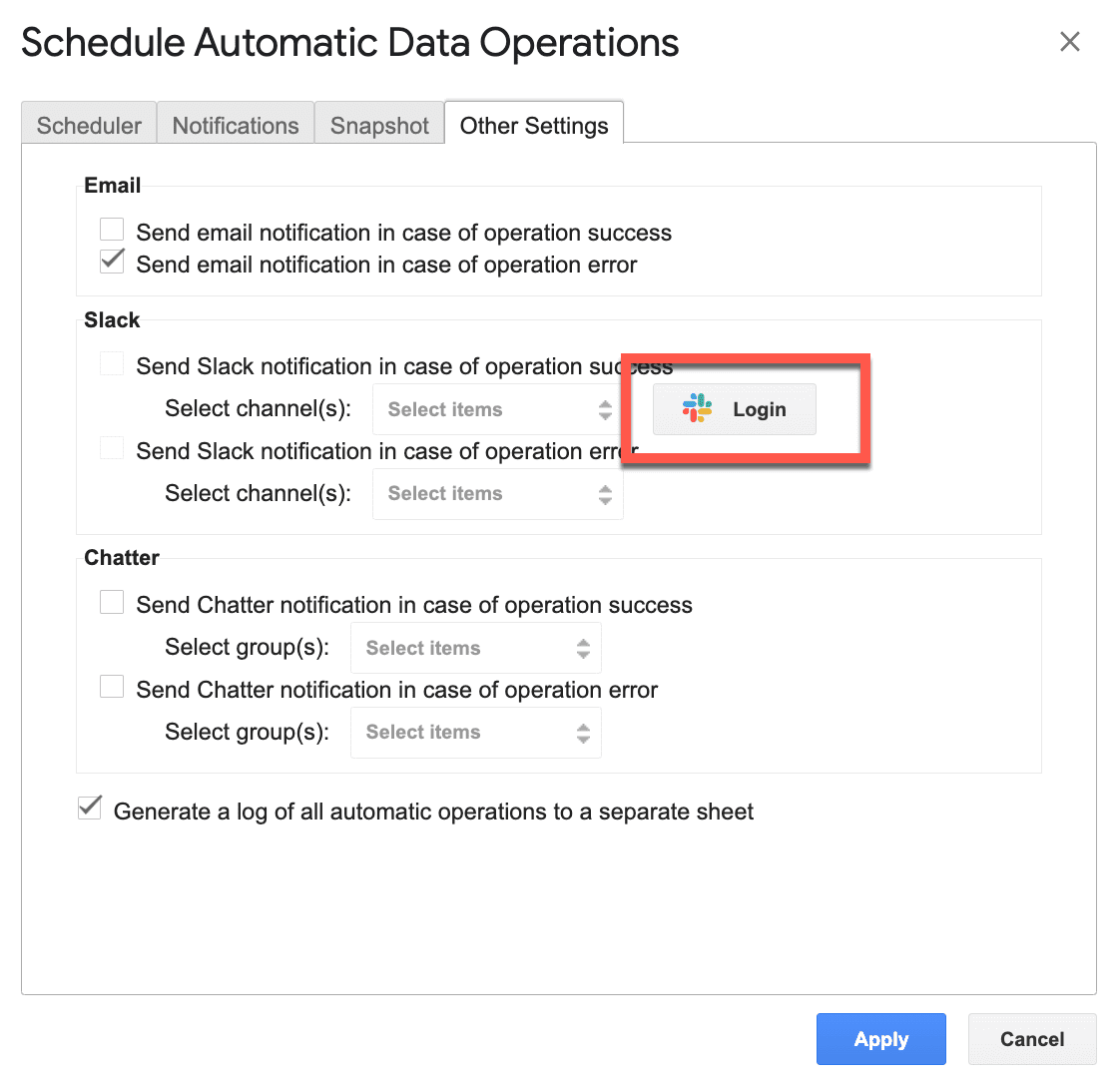This screenshot has height=1090, width=1120.
Task: Open Chatter error Select group(s) dropdown
Action: [x=476, y=732]
